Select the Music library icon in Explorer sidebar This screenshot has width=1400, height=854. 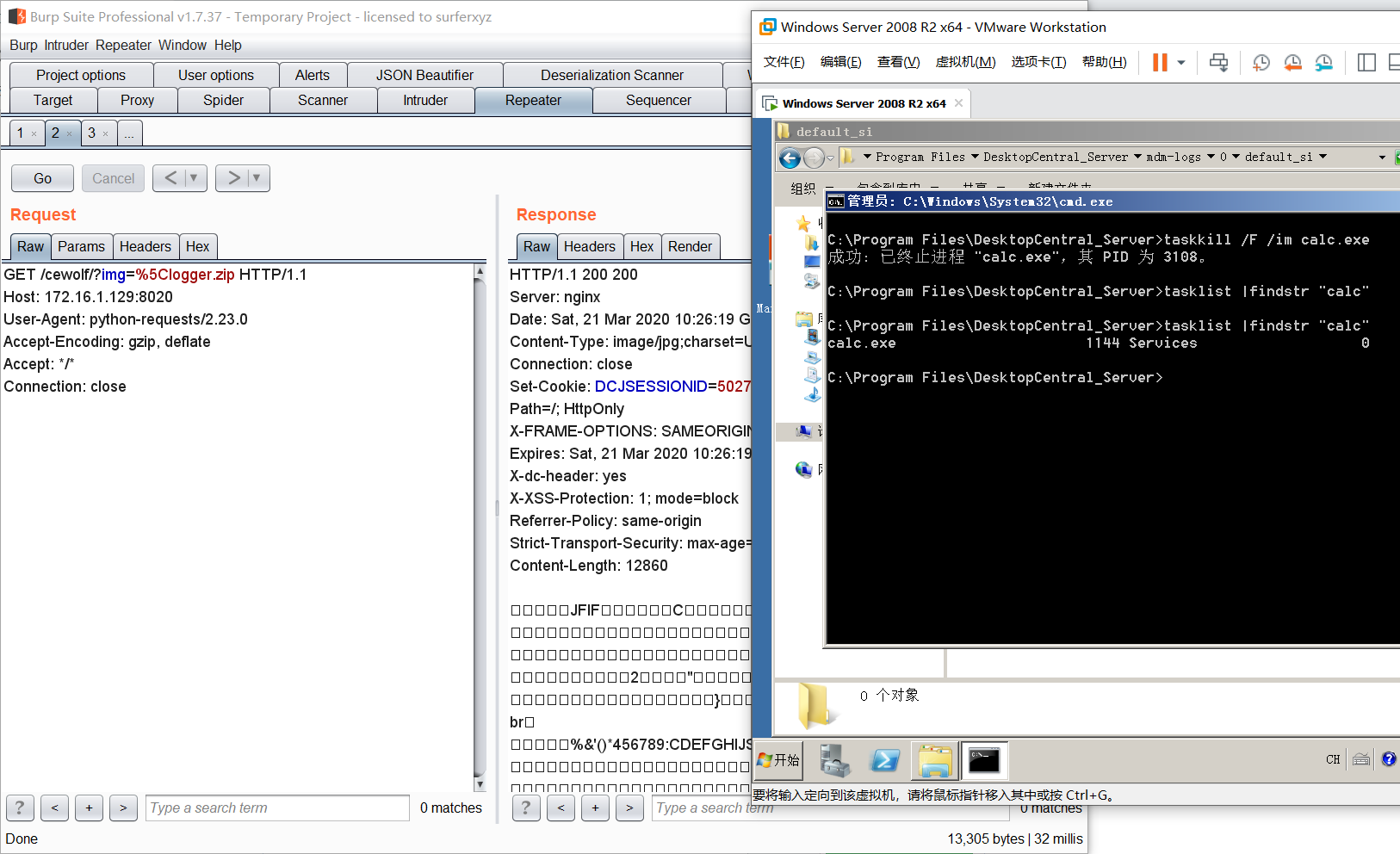point(812,394)
